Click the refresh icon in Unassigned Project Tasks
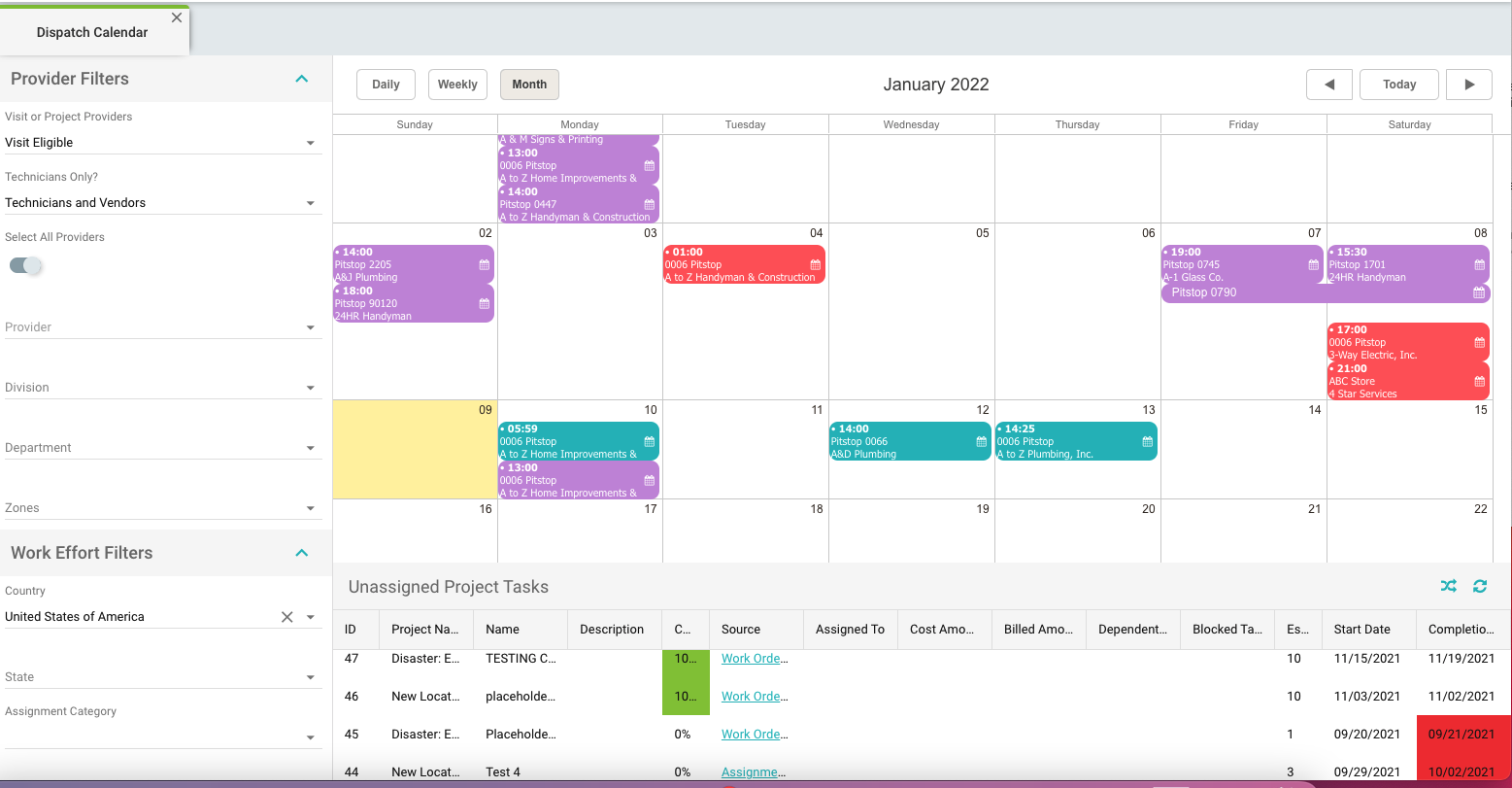The image size is (1512, 788). coord(1479,586)
